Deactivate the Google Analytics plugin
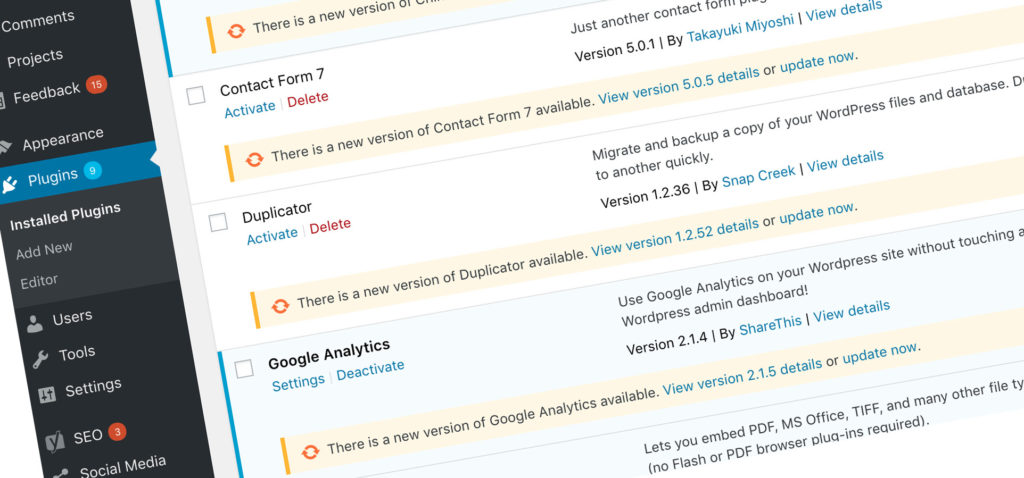The image size is (1024, 478). pyautogui.click(x=370, y=370)
